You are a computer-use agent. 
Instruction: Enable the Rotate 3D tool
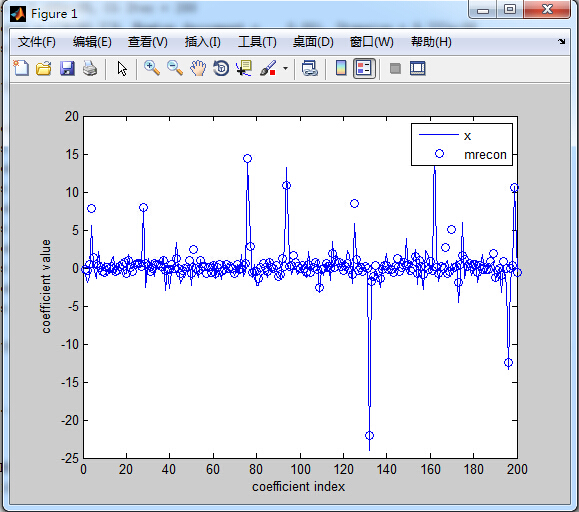[221, 68]
